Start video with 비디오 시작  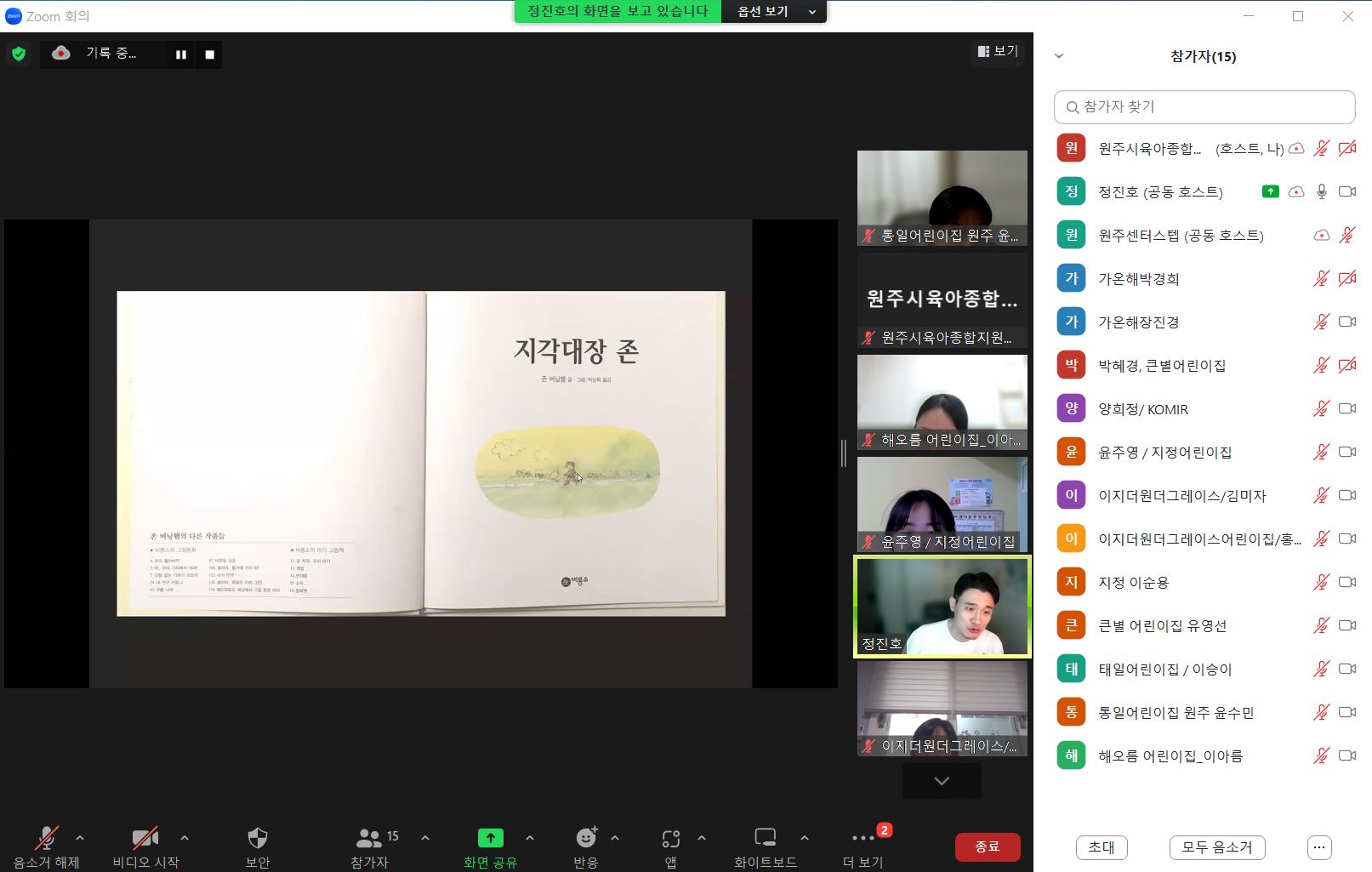pyautogui.click(x=145, y=847)
